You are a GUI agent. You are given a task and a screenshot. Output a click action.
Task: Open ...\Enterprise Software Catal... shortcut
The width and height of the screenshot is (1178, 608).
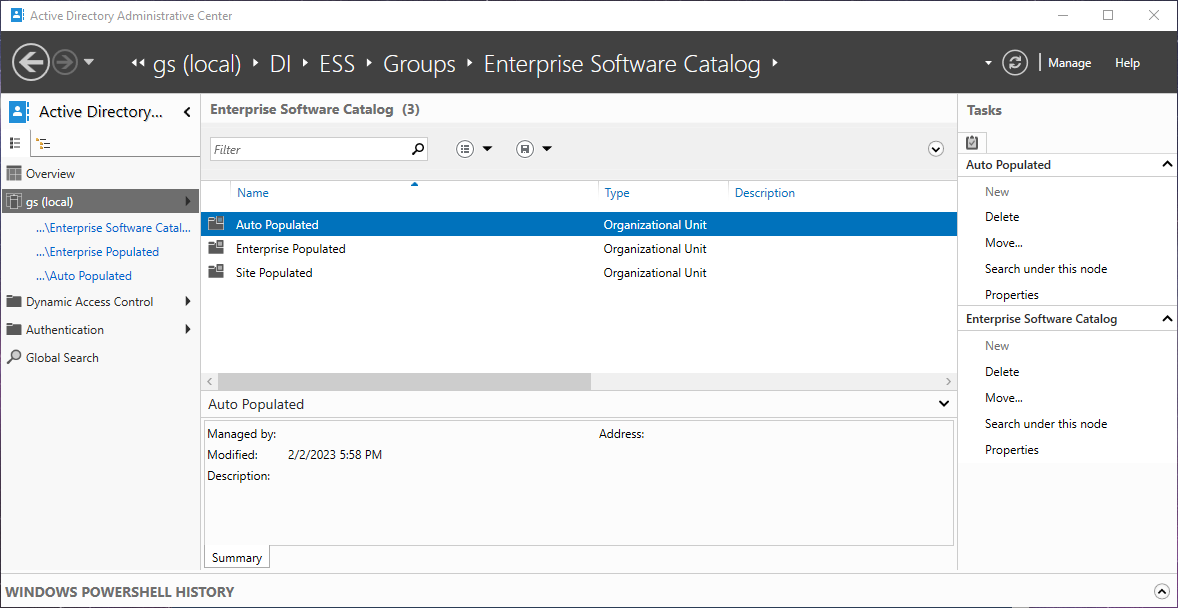pos(113,228)
